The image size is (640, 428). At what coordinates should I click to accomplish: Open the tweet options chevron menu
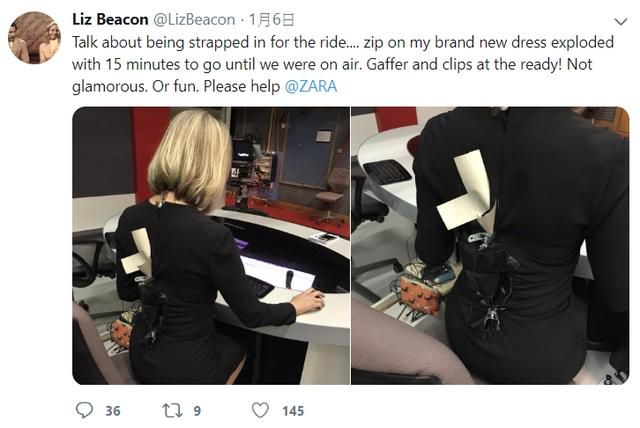pos(621,21)
